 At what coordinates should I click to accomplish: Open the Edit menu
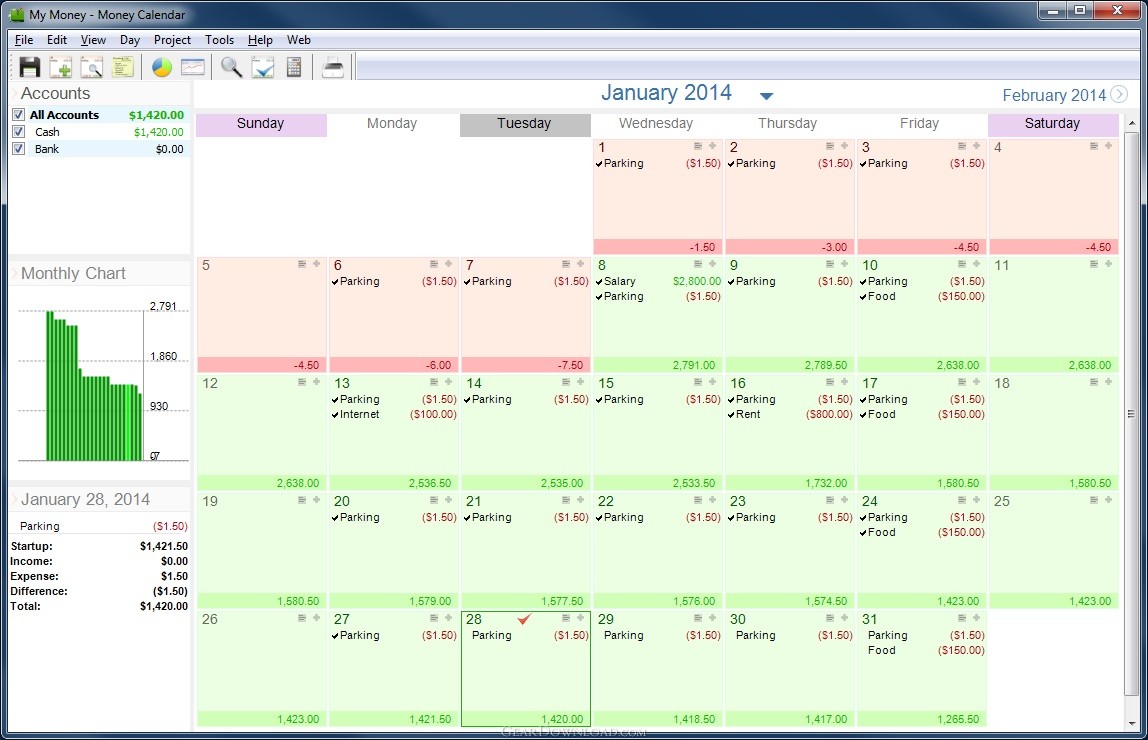56,40
